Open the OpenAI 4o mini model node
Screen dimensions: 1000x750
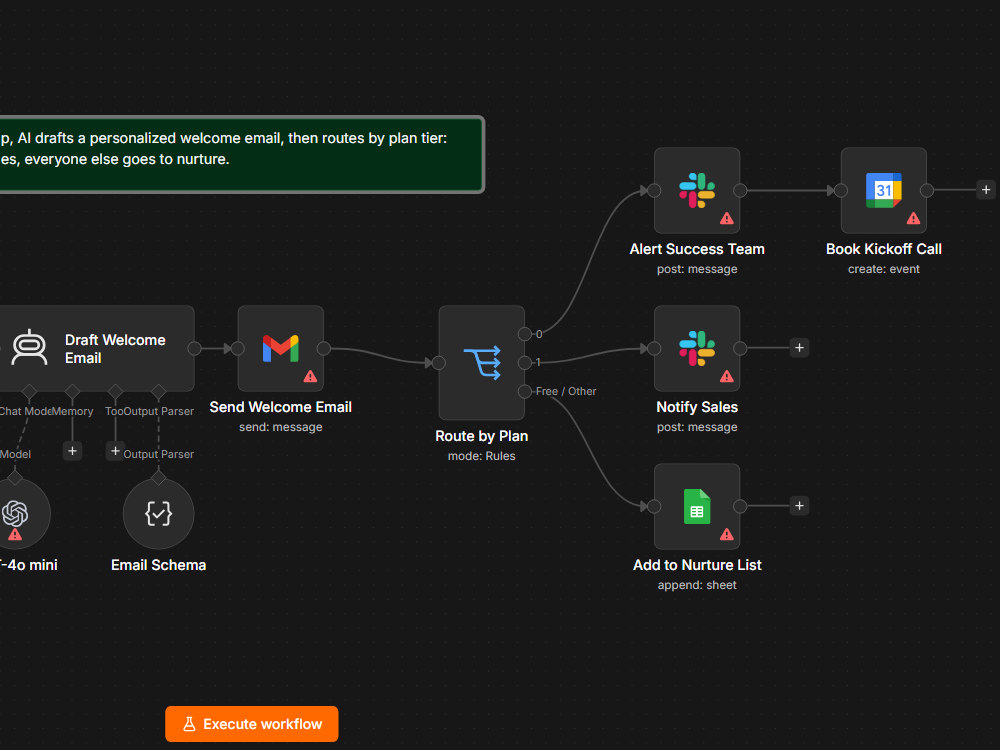tap(15, 513)
